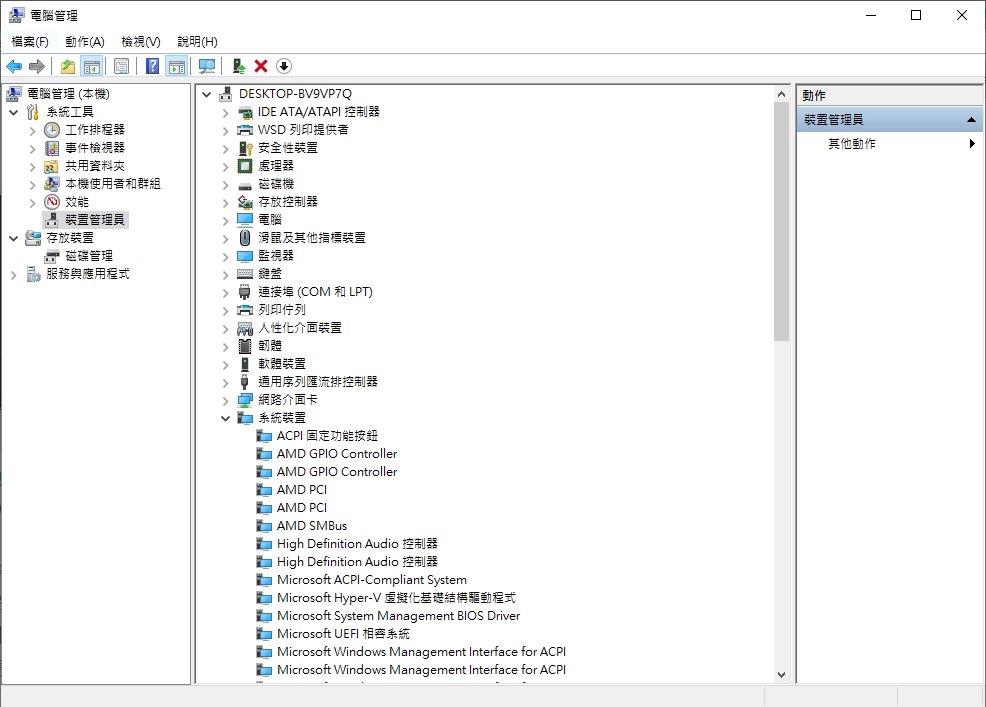Open the 檢視(V) menu
This screenshot has width=986, height=707.
[141, 42]
